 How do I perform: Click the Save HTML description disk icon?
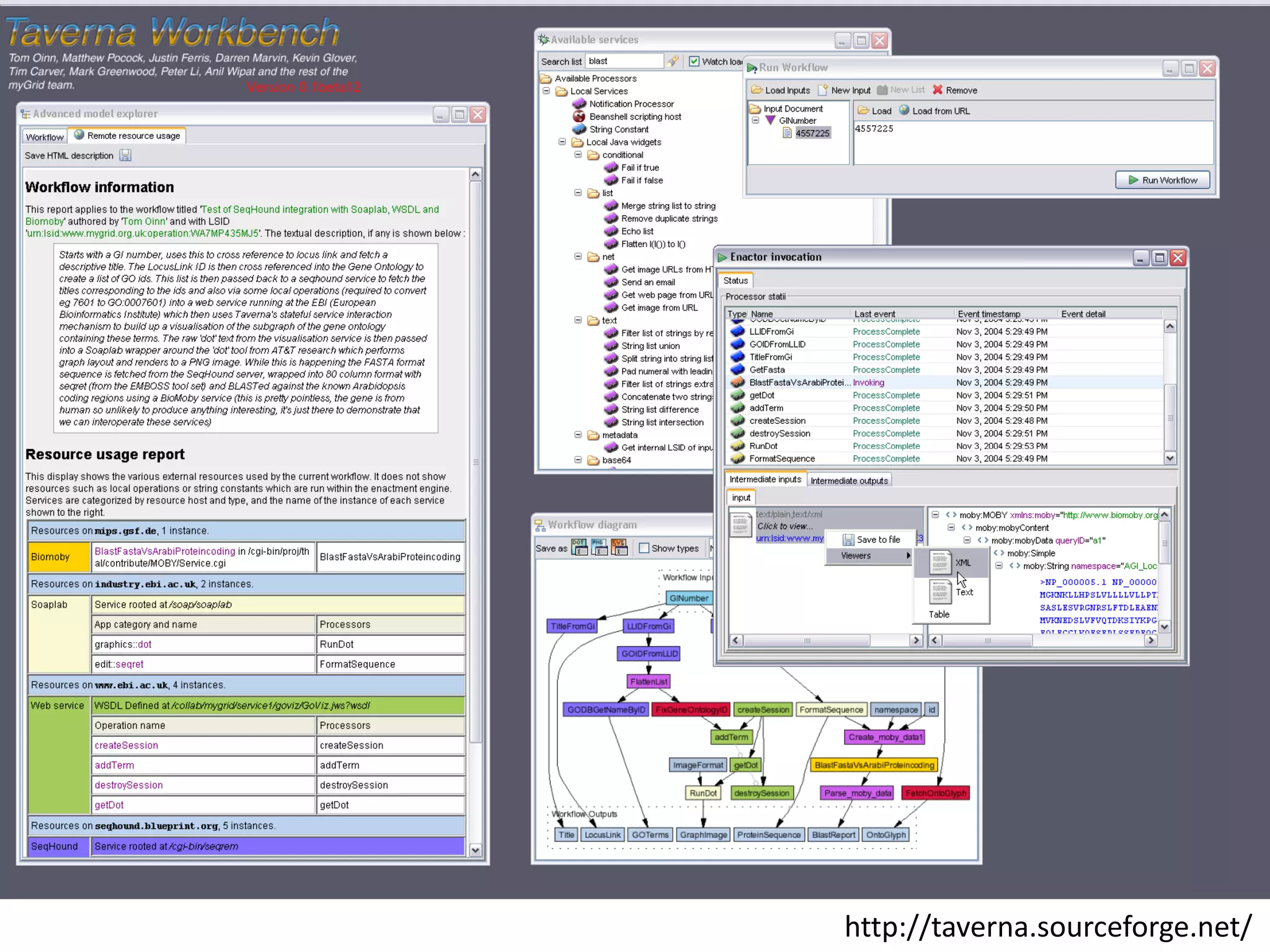click(x=125, y=156)
